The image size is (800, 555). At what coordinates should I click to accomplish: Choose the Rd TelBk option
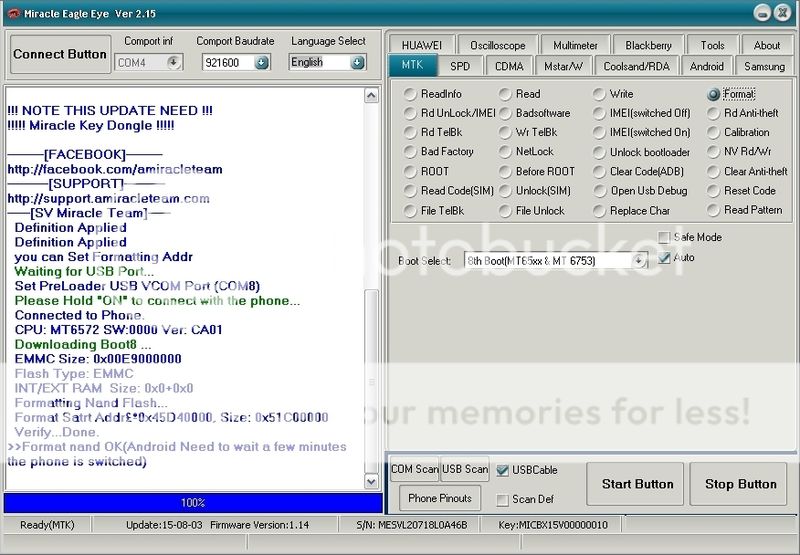click(433, 132)
